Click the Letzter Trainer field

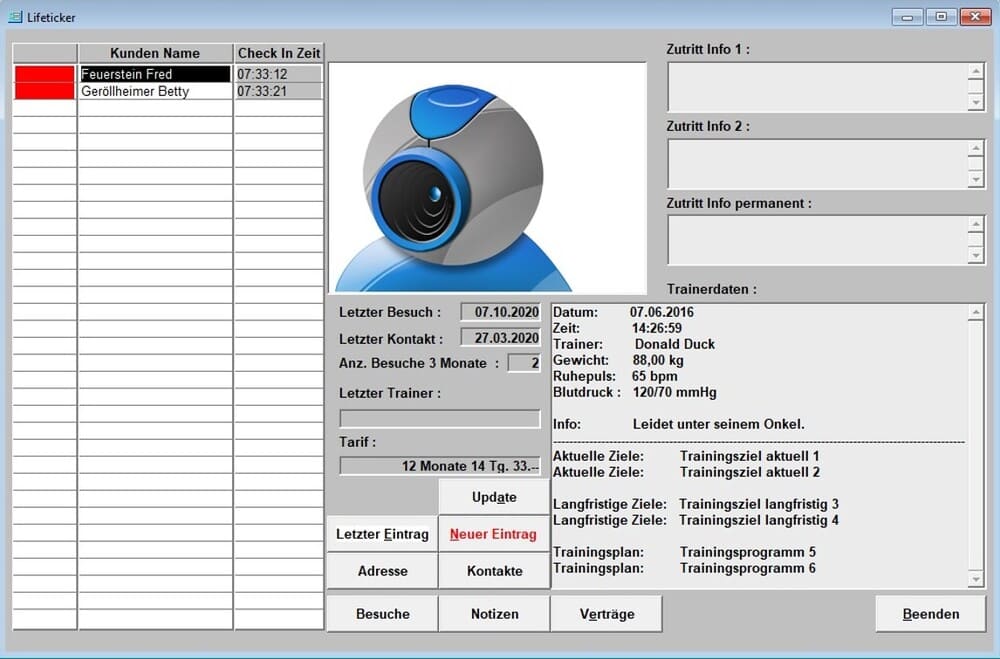[440, 419]
